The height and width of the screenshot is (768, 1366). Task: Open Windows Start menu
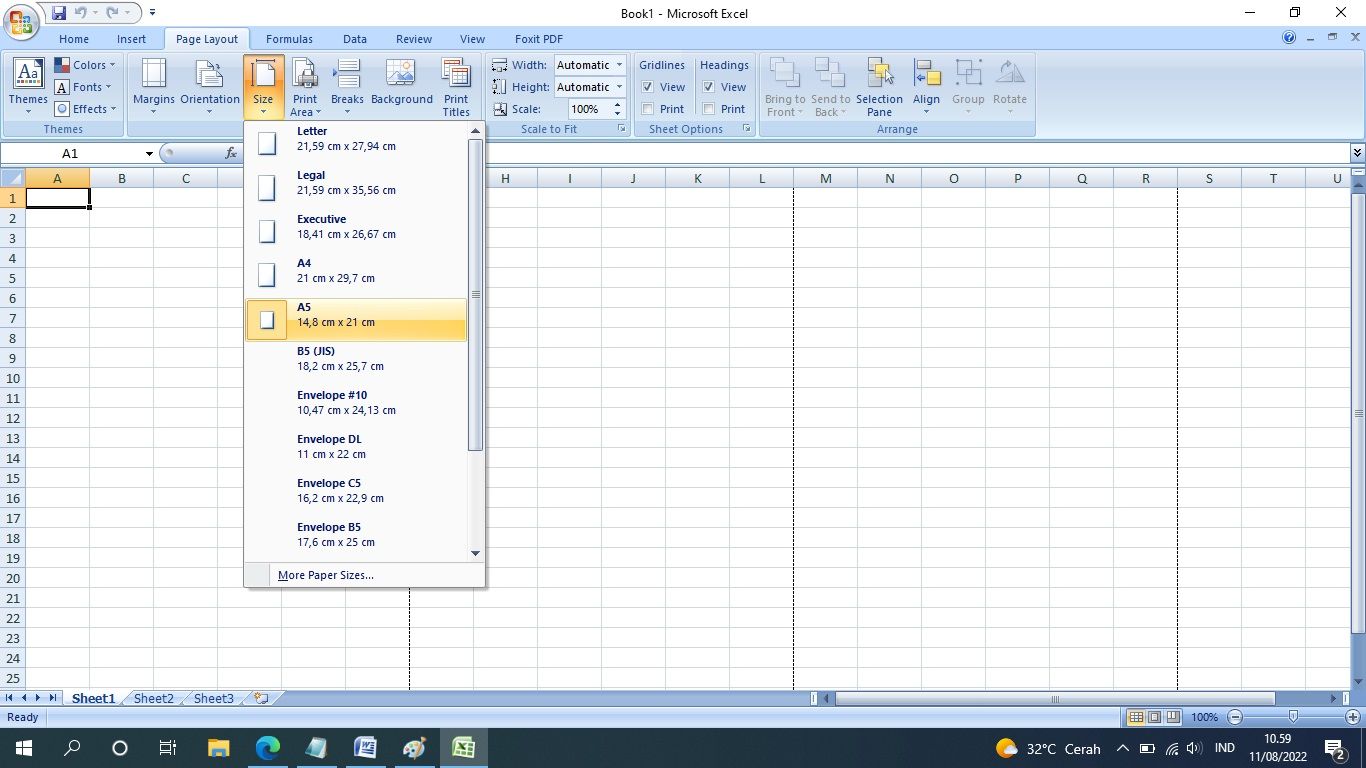23,748
